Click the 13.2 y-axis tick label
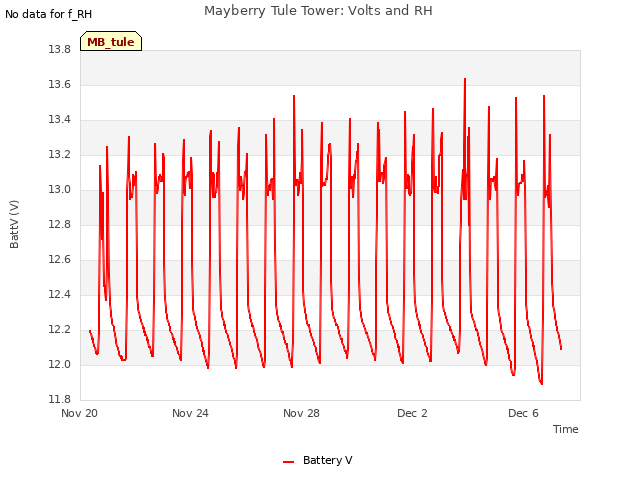Viewport: 640px width, 480px height. 60,155
